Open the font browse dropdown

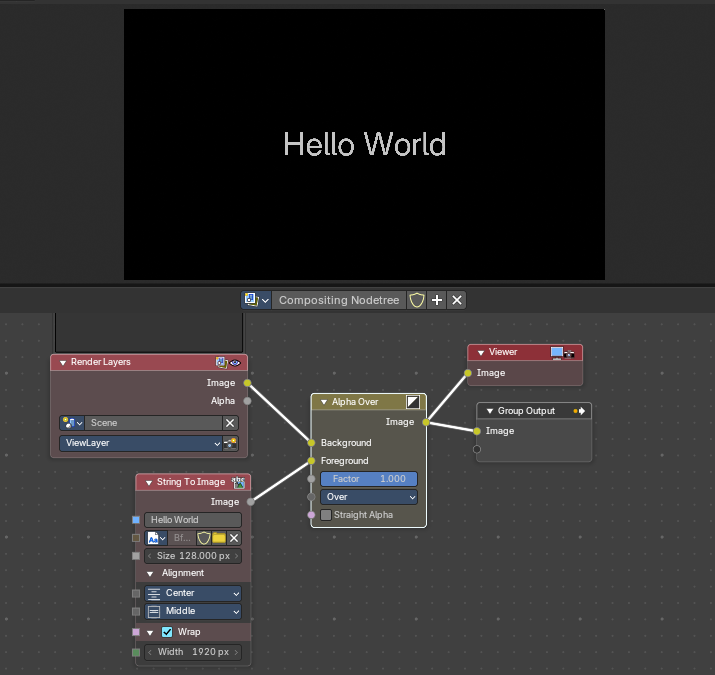pyautogui.click(x=156, y=538)
